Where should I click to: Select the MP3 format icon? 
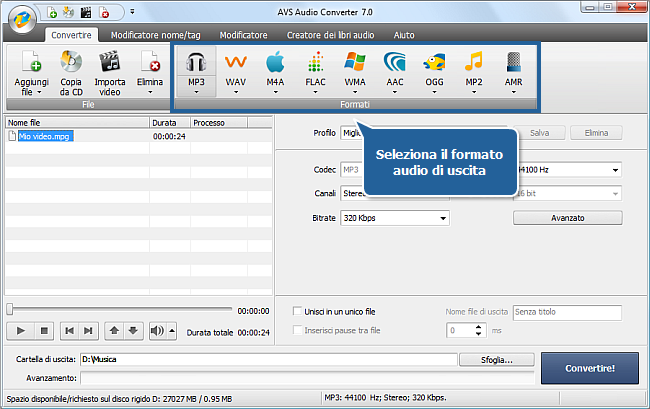point(196,66)
